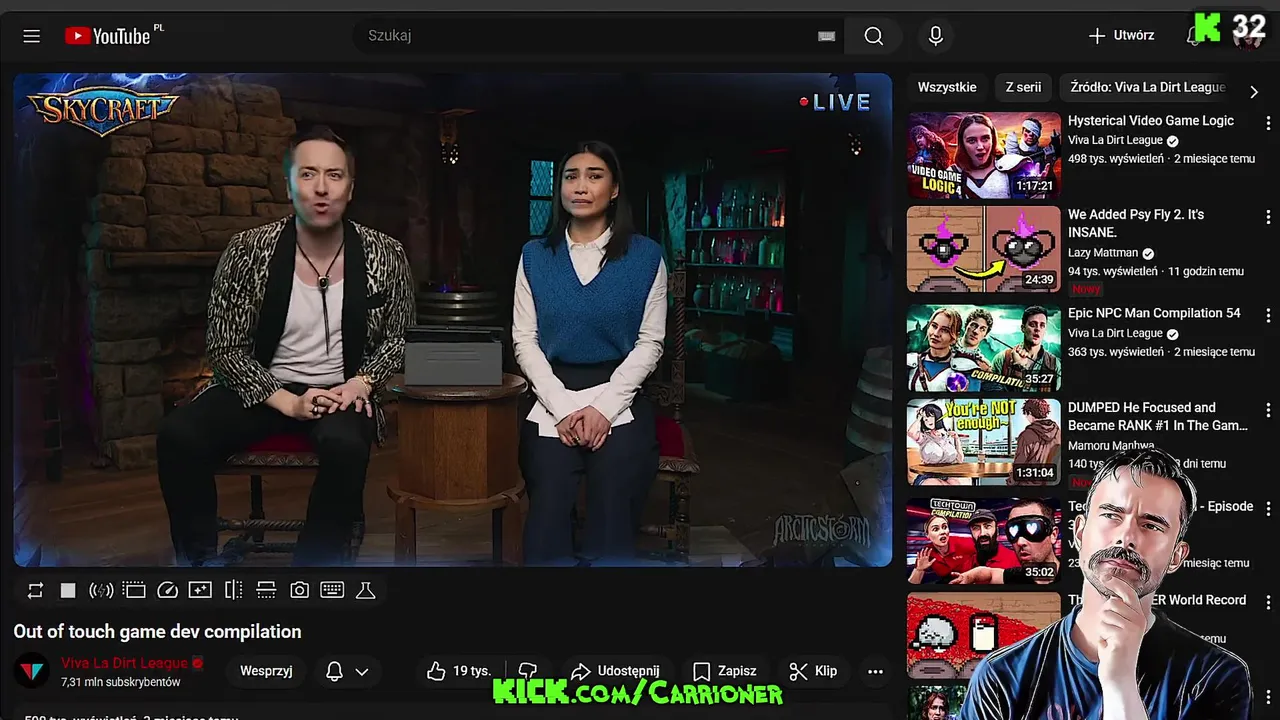
Task: Open the YouTube guide hamburger menu
Action: click(32, 36)
